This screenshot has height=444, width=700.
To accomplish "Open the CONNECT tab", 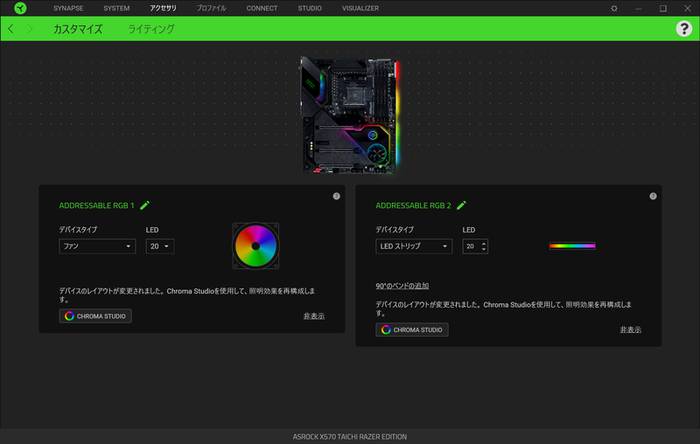I will [x=262, y=8].
